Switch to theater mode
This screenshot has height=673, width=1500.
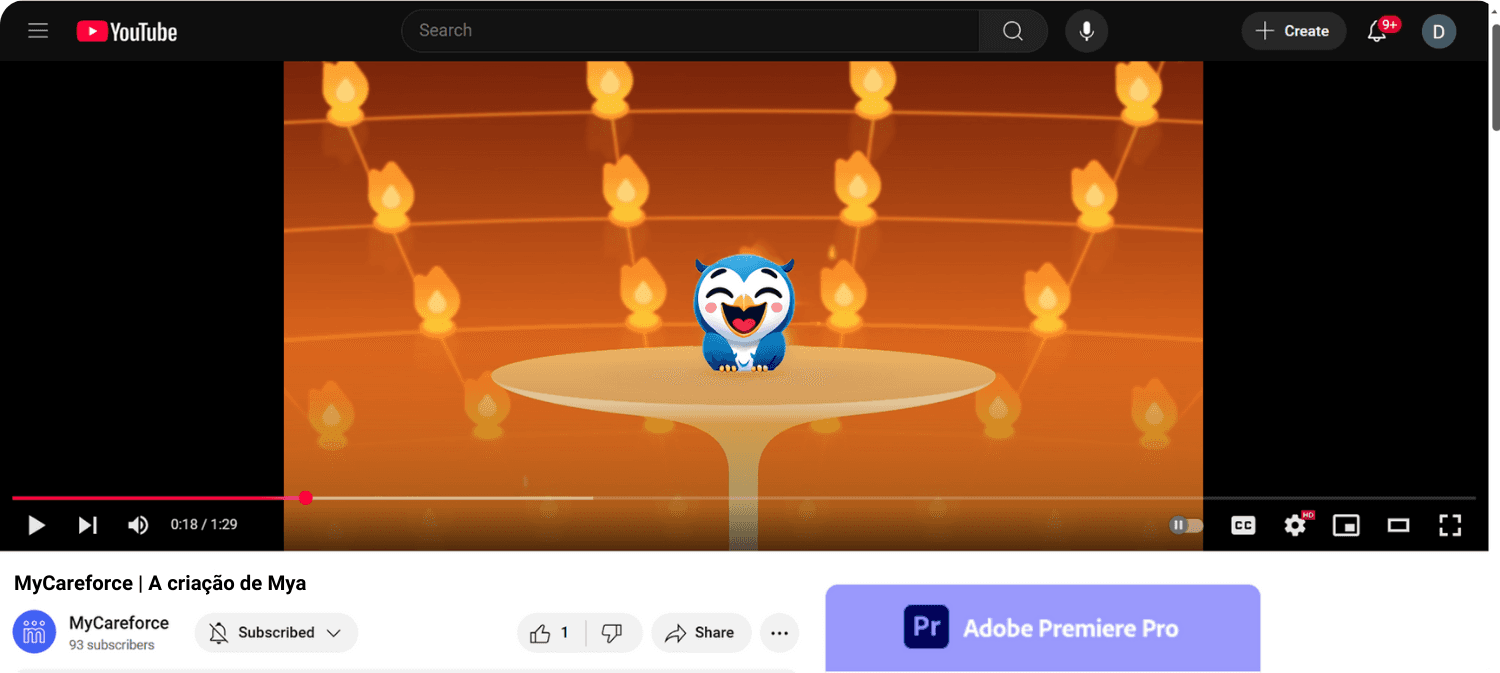tap(1398, 525)
